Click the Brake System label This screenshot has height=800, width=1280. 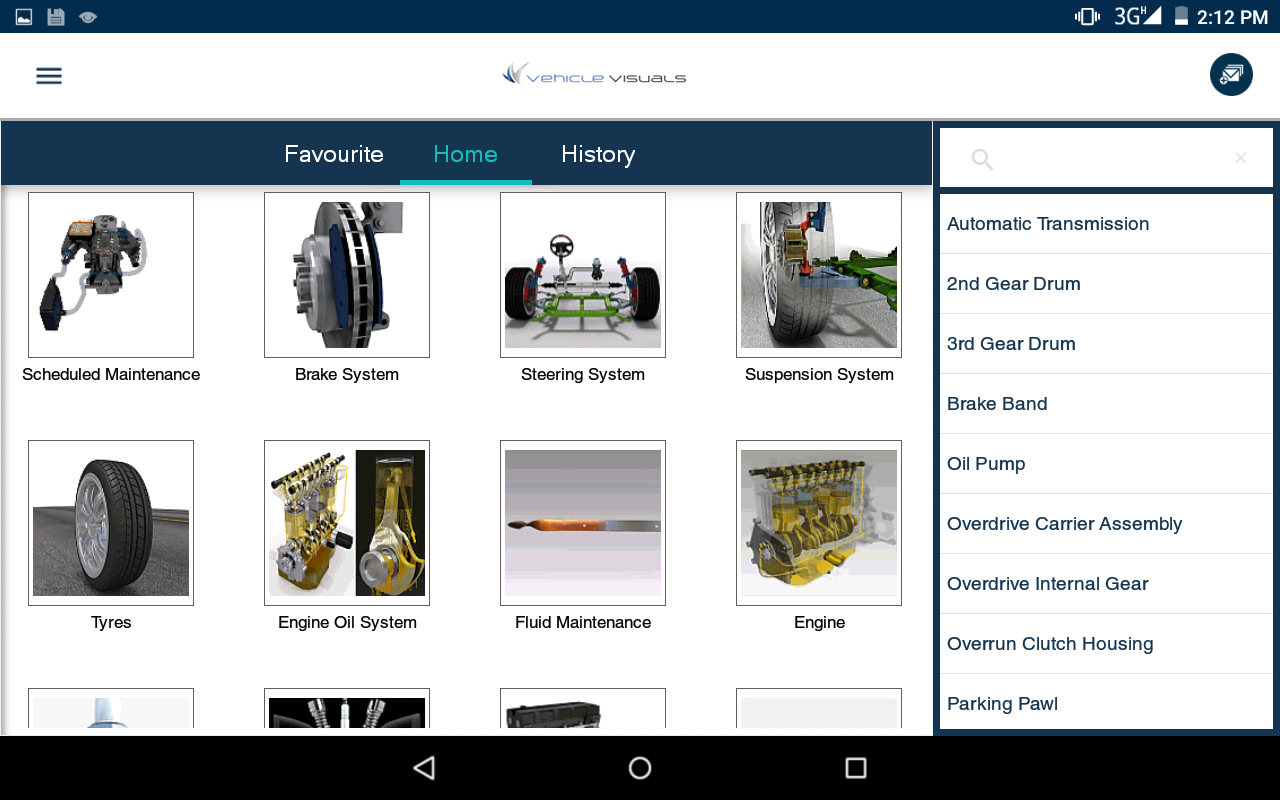tap(347, 374)
